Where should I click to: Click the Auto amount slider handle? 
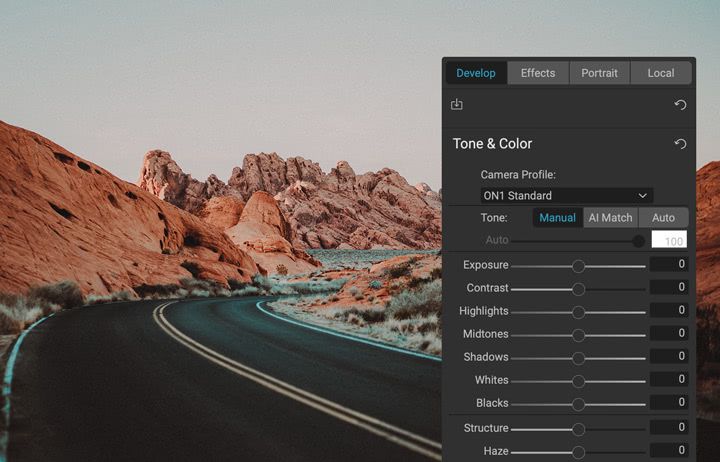point(638,241)
